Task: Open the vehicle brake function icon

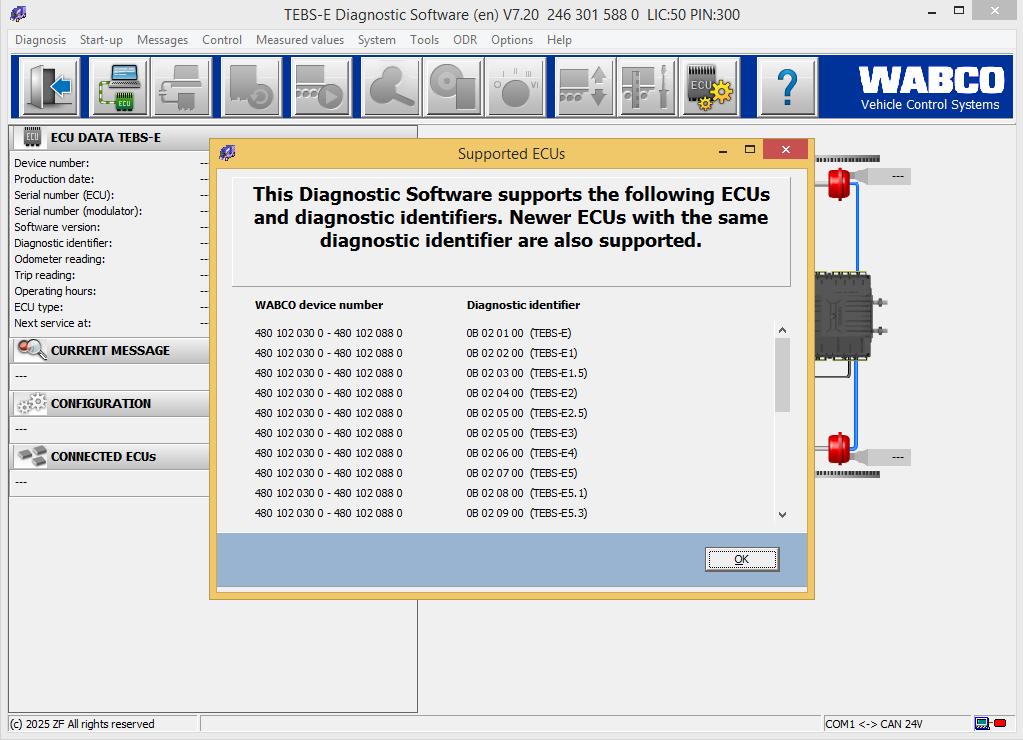Action: pos(252,87)
